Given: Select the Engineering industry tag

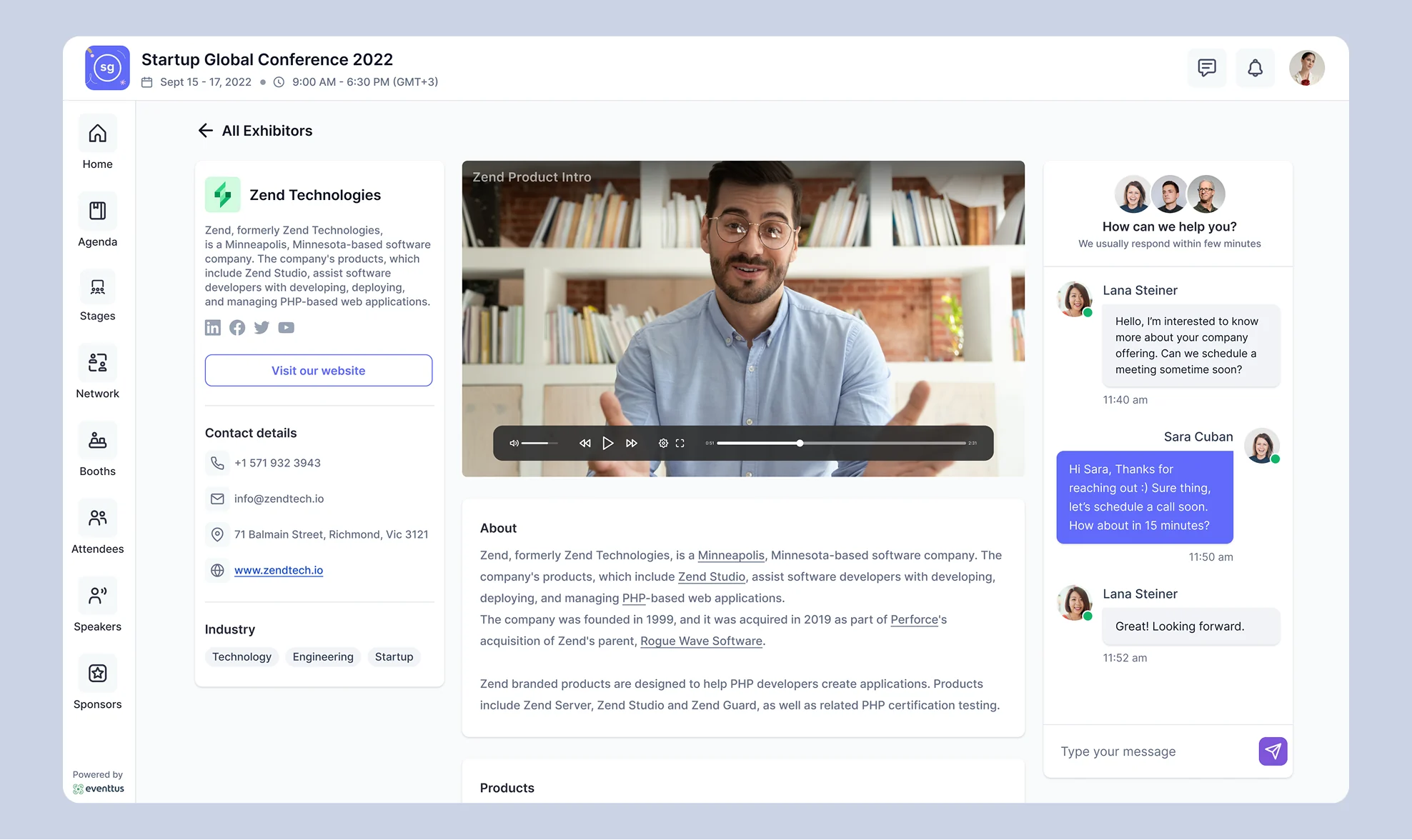Looking at the screenshot, I should [323, 656].
